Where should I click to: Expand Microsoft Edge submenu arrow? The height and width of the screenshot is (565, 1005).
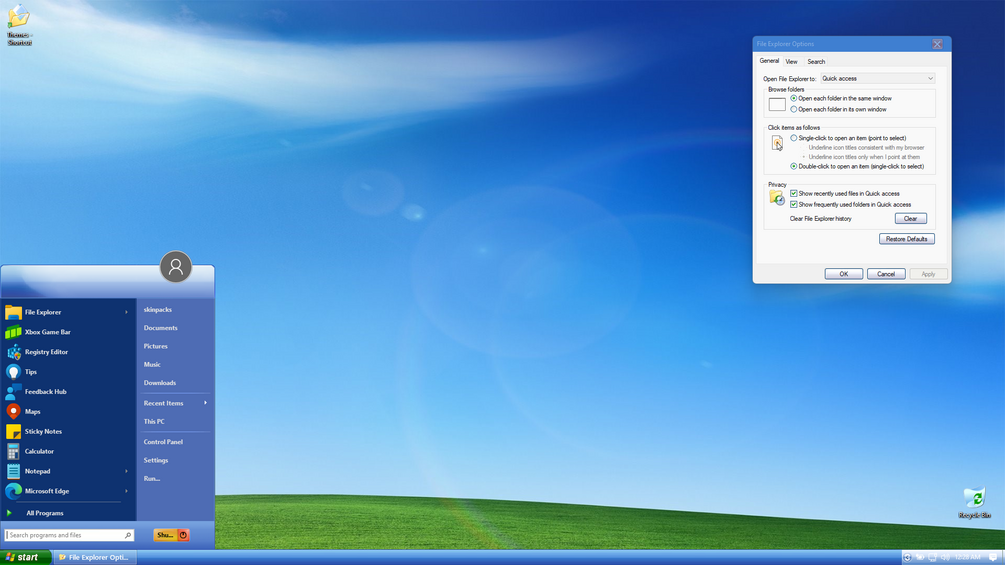pos(126,491)
